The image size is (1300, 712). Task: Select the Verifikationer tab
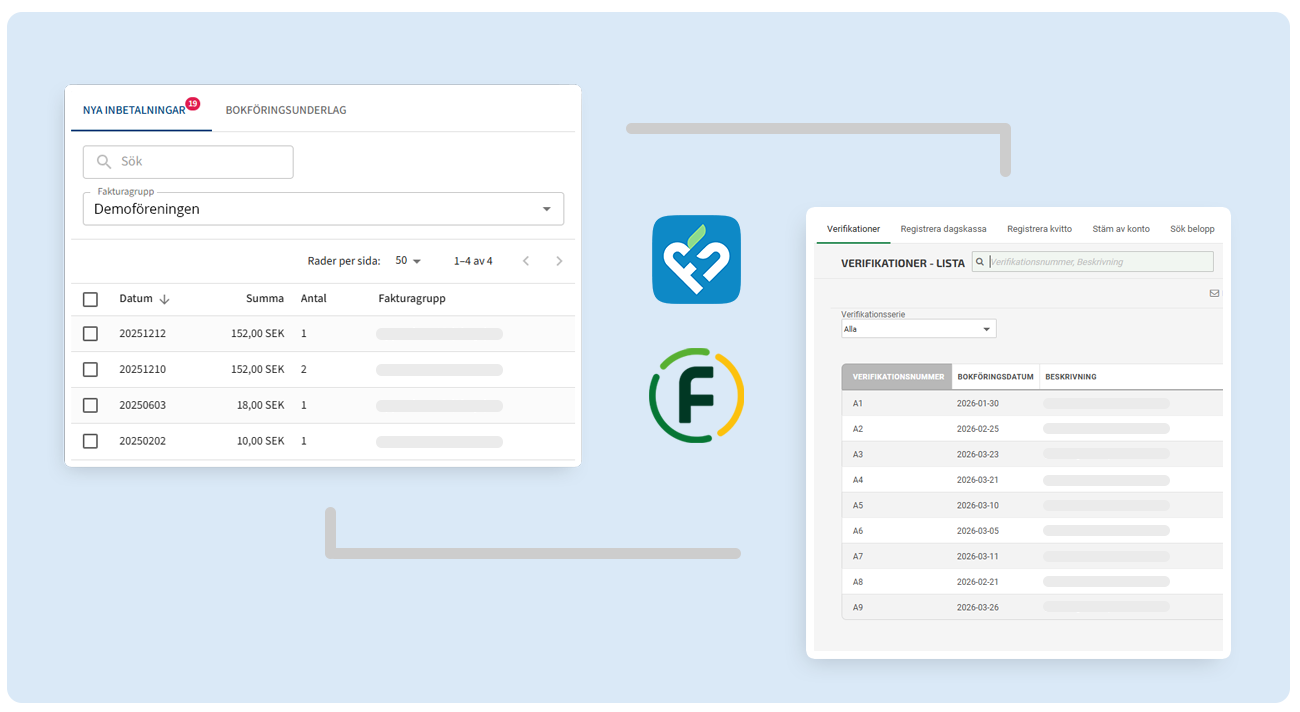coord(853,229)
